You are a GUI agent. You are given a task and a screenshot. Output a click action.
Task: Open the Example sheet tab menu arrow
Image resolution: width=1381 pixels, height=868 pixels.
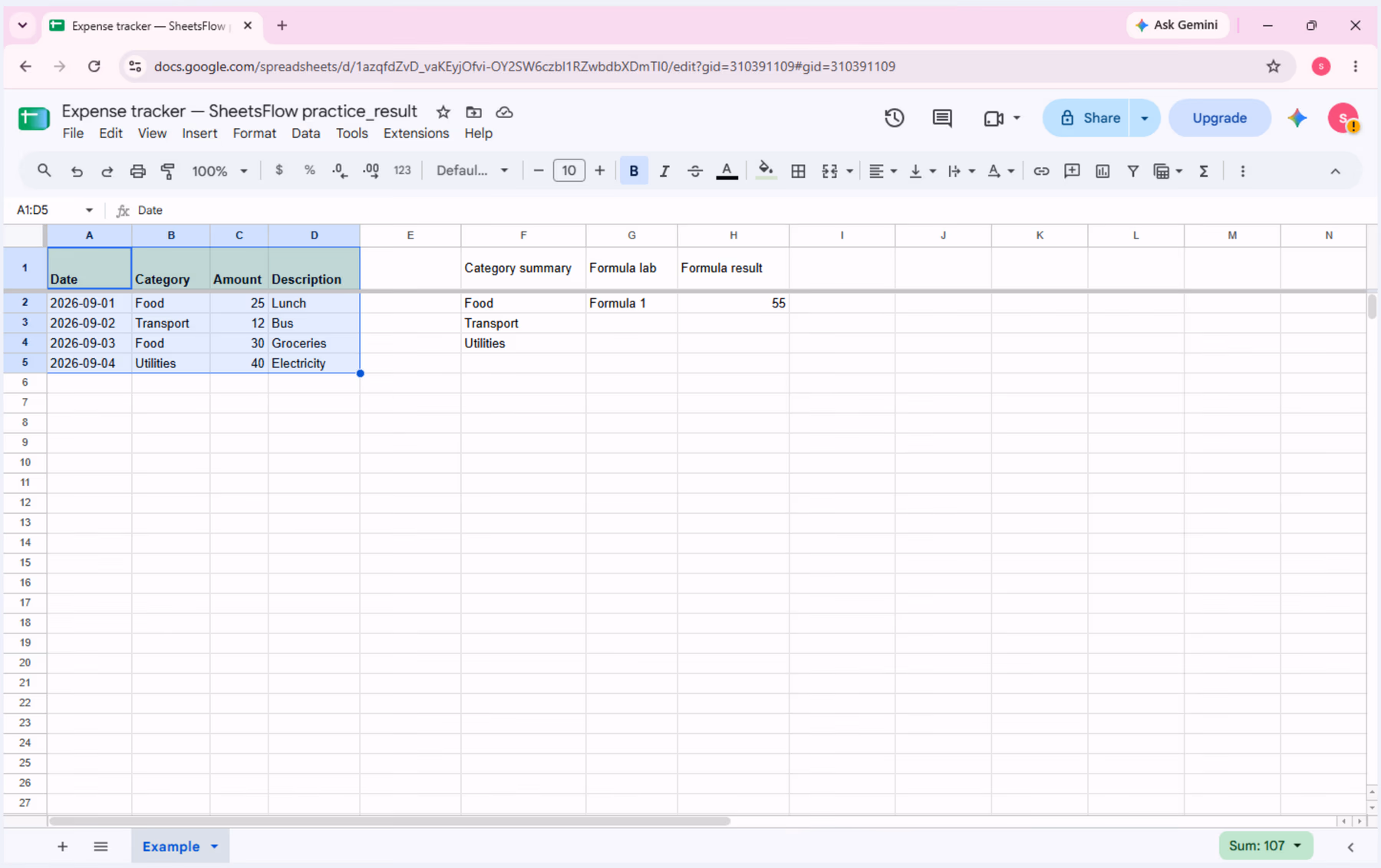[215, 847]
